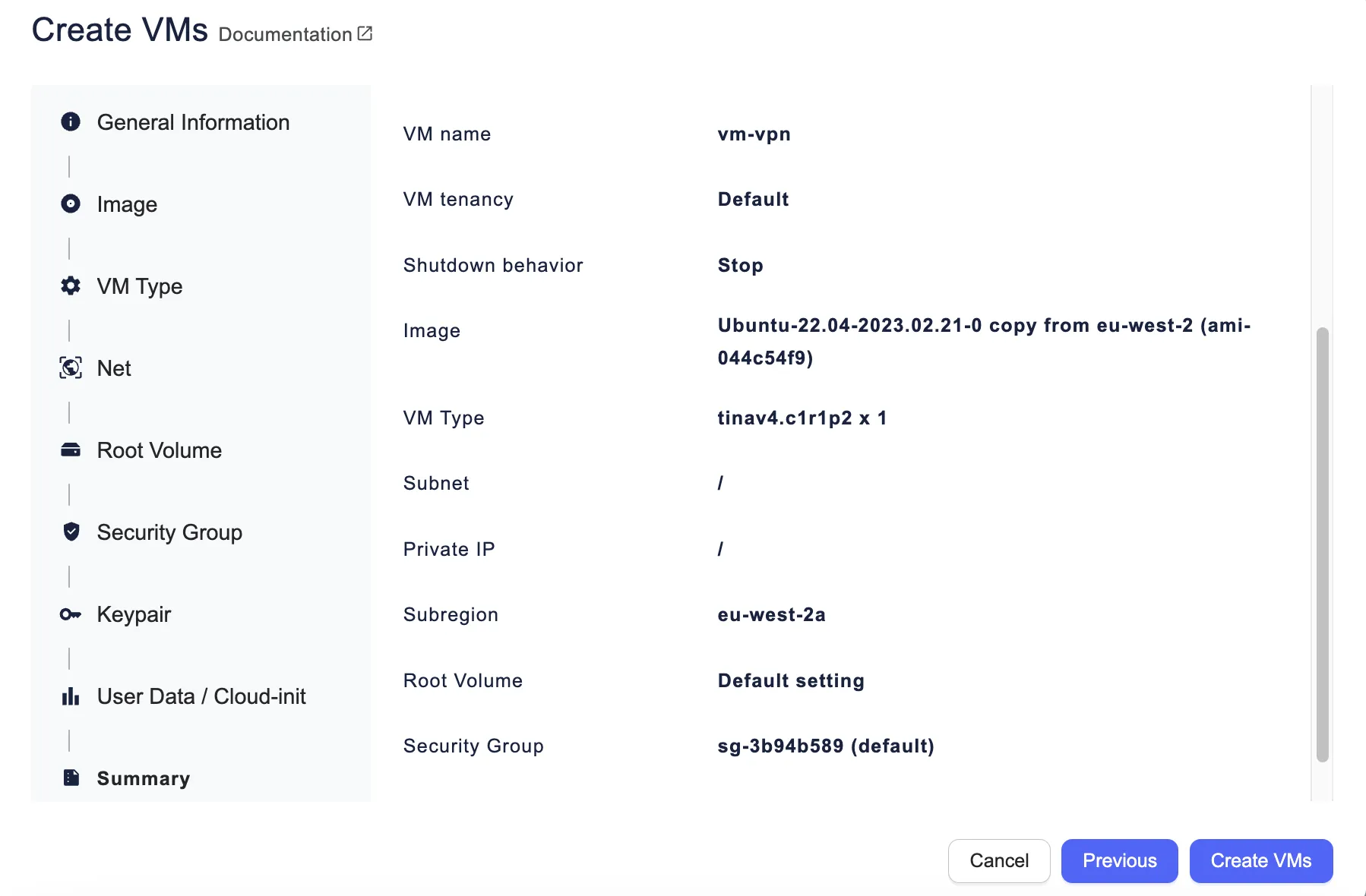This screenshot has width=1366, height=896.
Task: Click the User Data bar-chart icon
Action: click(71, 696)
